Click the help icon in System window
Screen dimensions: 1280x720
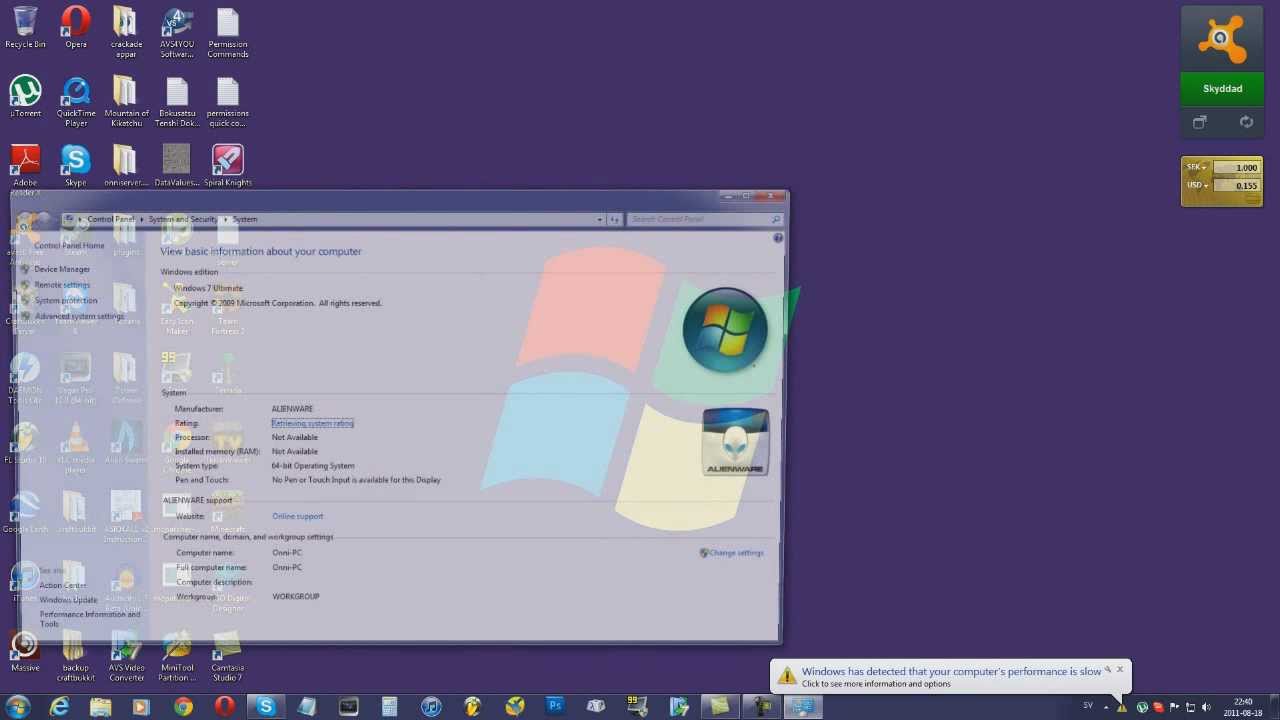coord(778,238)
